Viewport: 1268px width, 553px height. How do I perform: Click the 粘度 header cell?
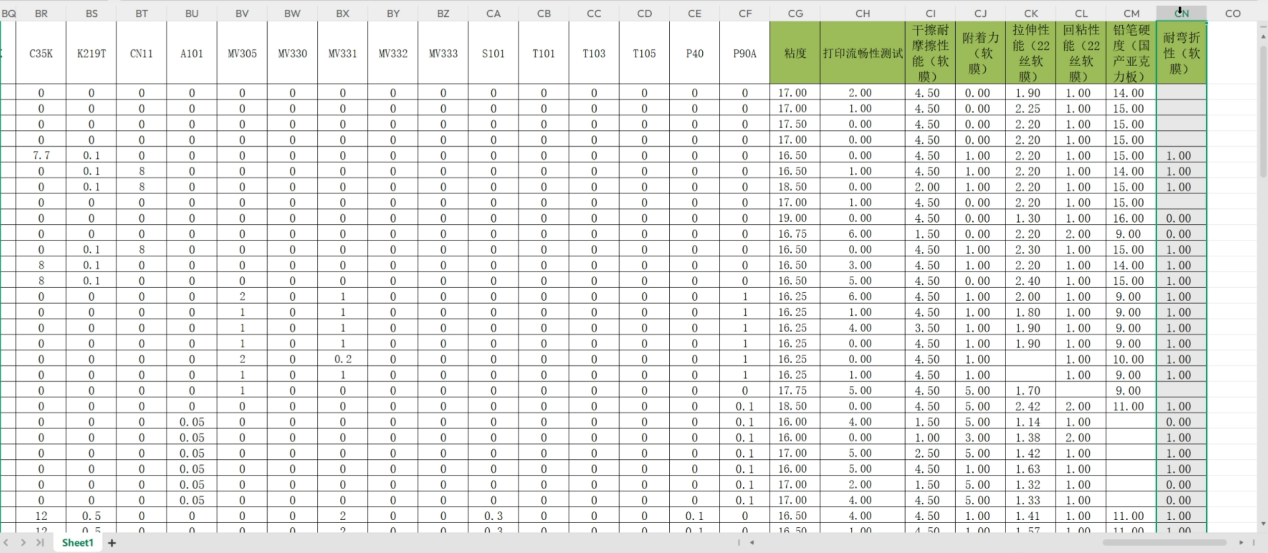pos(795,53)
